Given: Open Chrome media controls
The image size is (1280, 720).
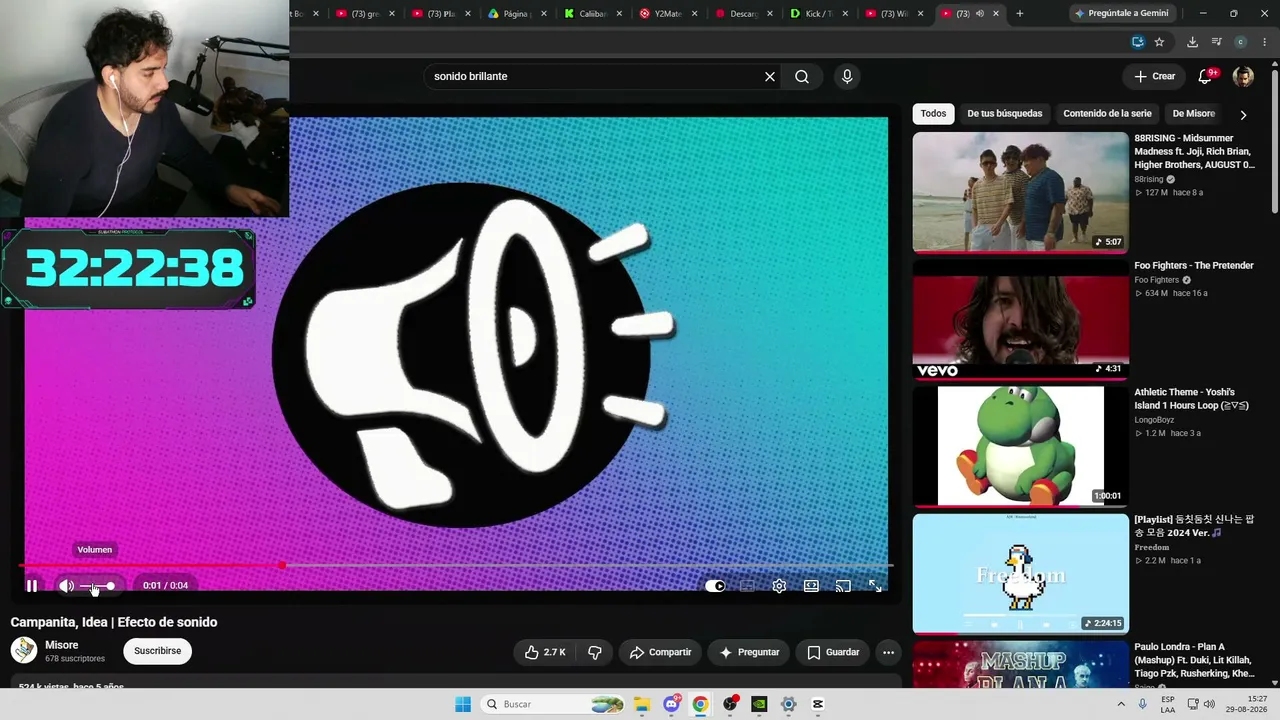Looking at the screenshot, I should tap(1216, 42).
